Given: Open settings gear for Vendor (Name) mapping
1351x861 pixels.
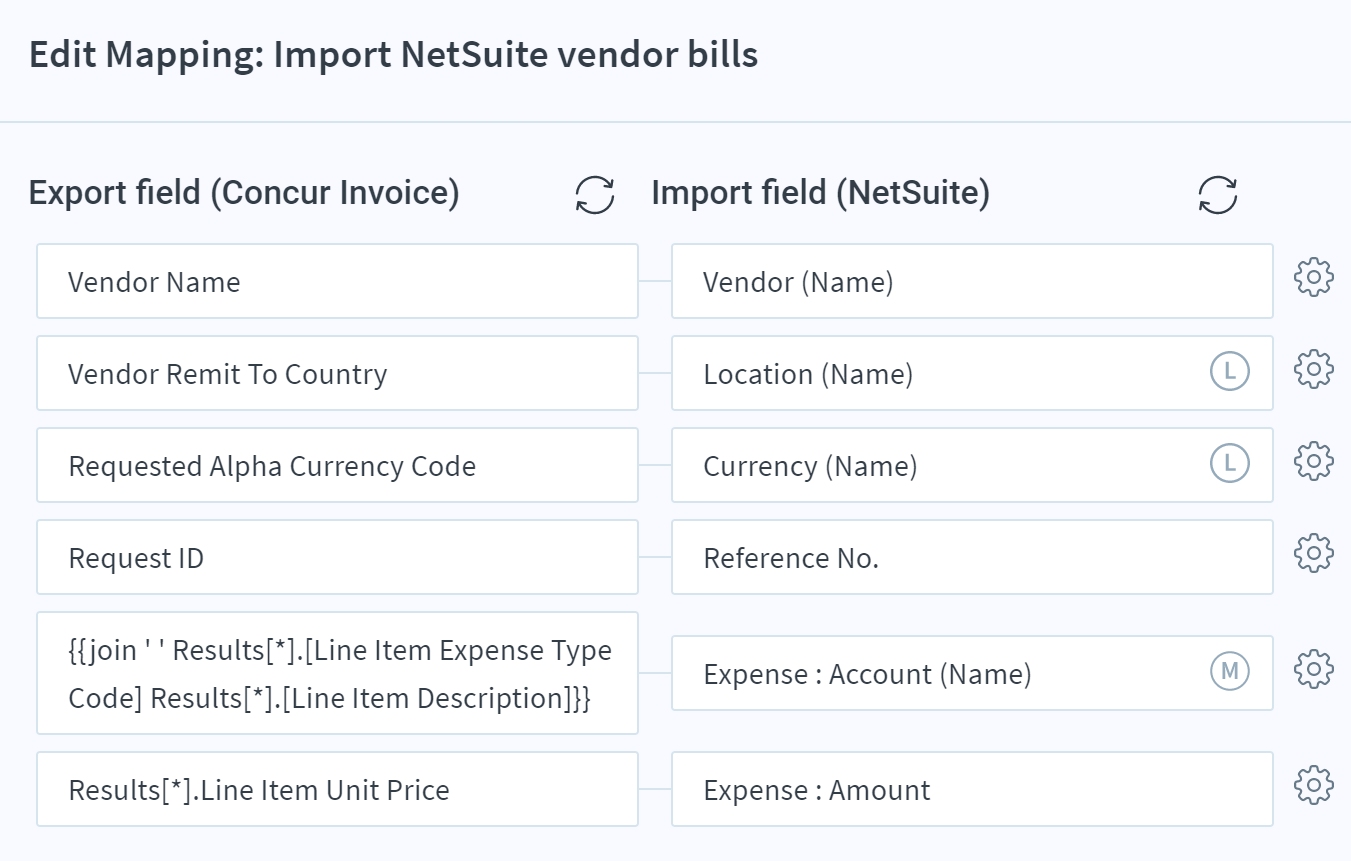Looking at the screenshot, I should tap(1313, 277).
